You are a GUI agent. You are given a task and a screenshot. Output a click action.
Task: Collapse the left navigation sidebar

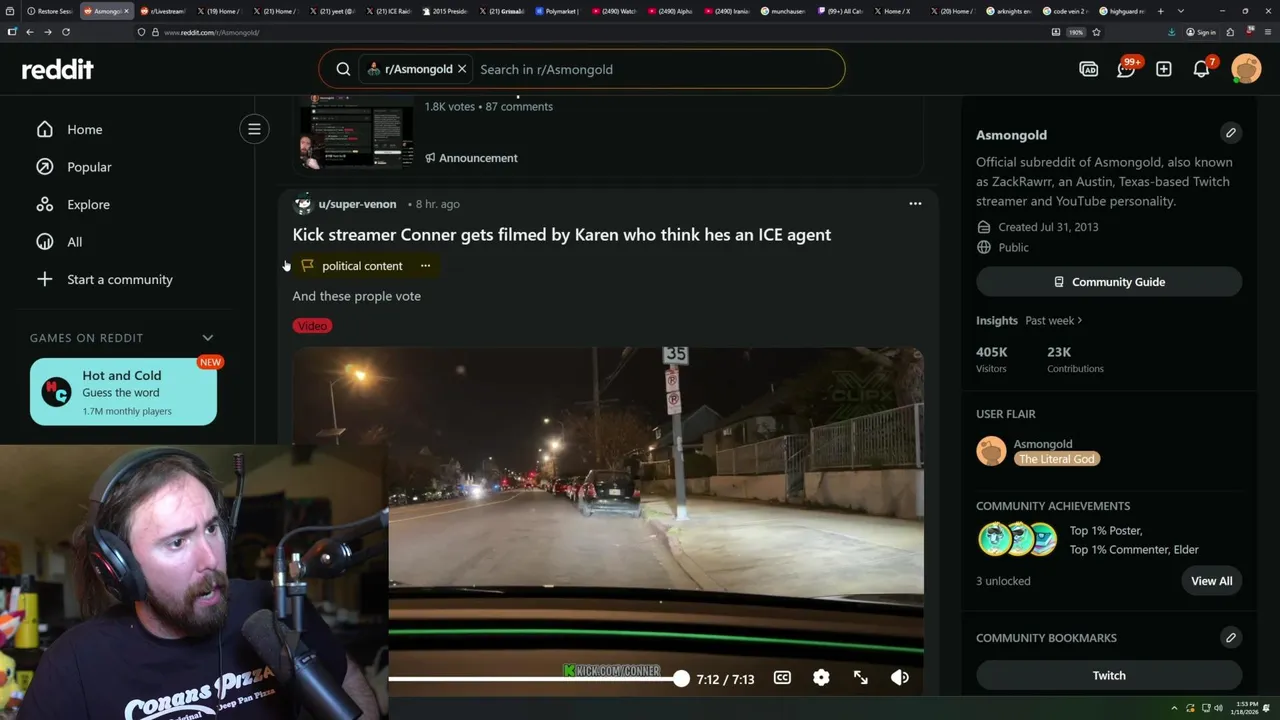pos(254,129)
